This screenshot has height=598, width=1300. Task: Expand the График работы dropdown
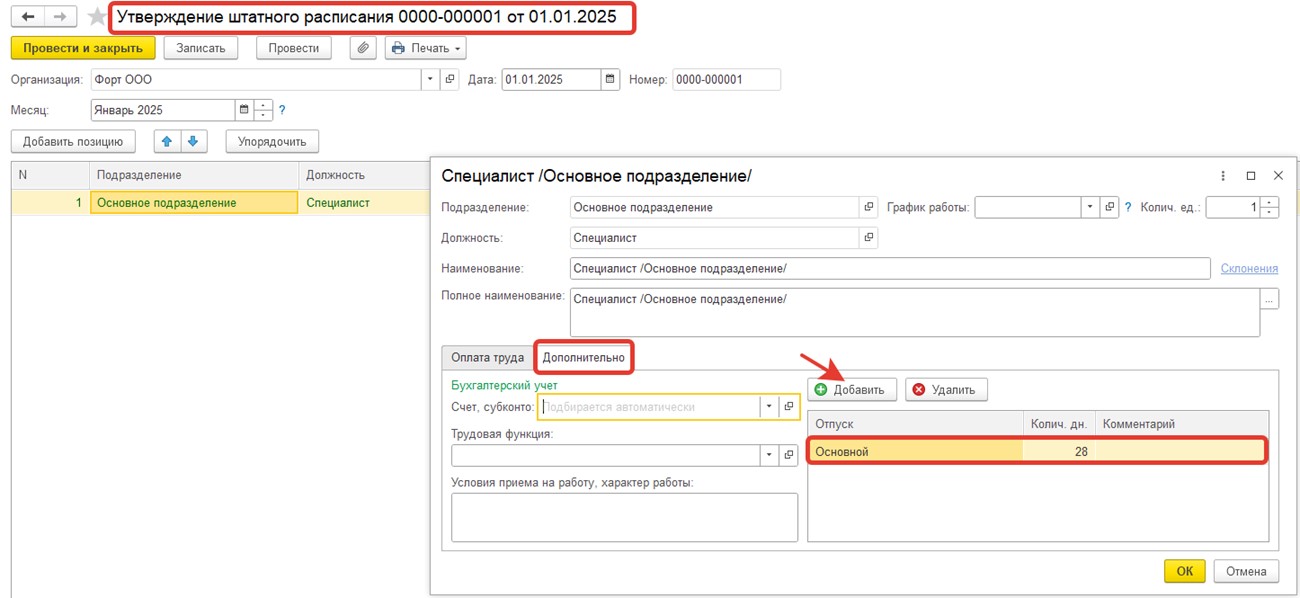click(1089, 208)
